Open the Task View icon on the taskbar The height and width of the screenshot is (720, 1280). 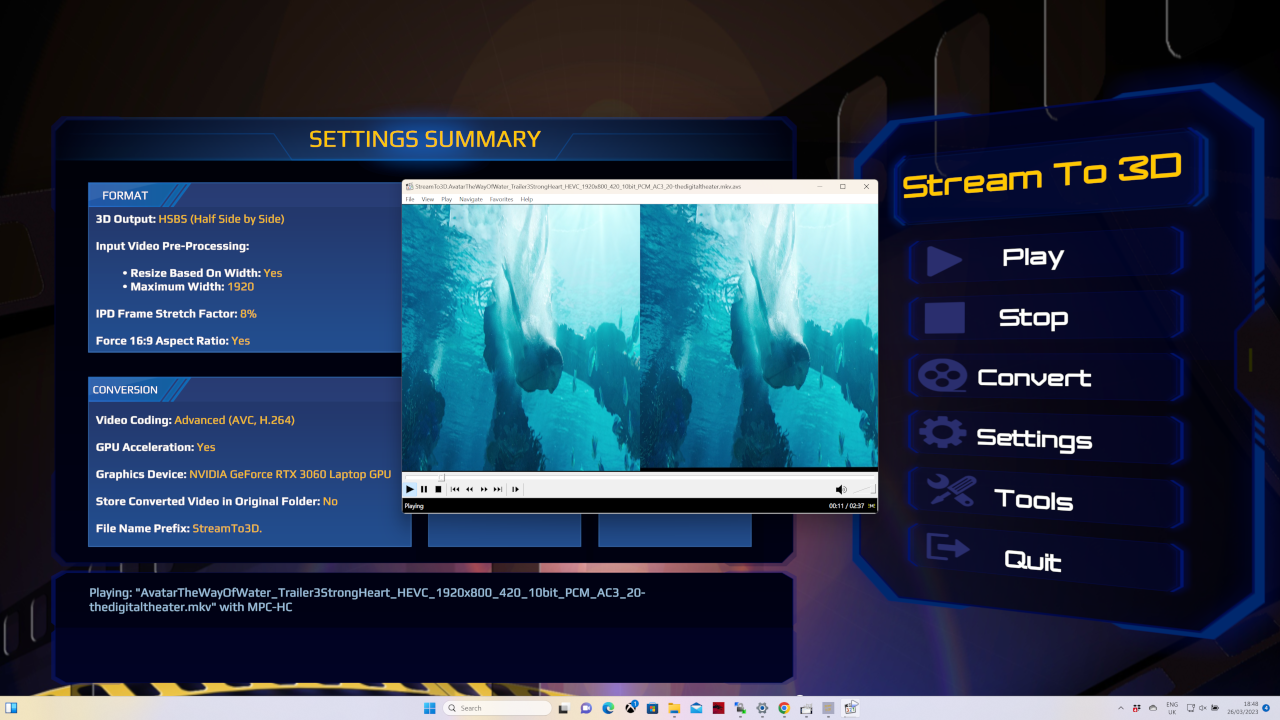pyautogui.click(x=565, y=708)
